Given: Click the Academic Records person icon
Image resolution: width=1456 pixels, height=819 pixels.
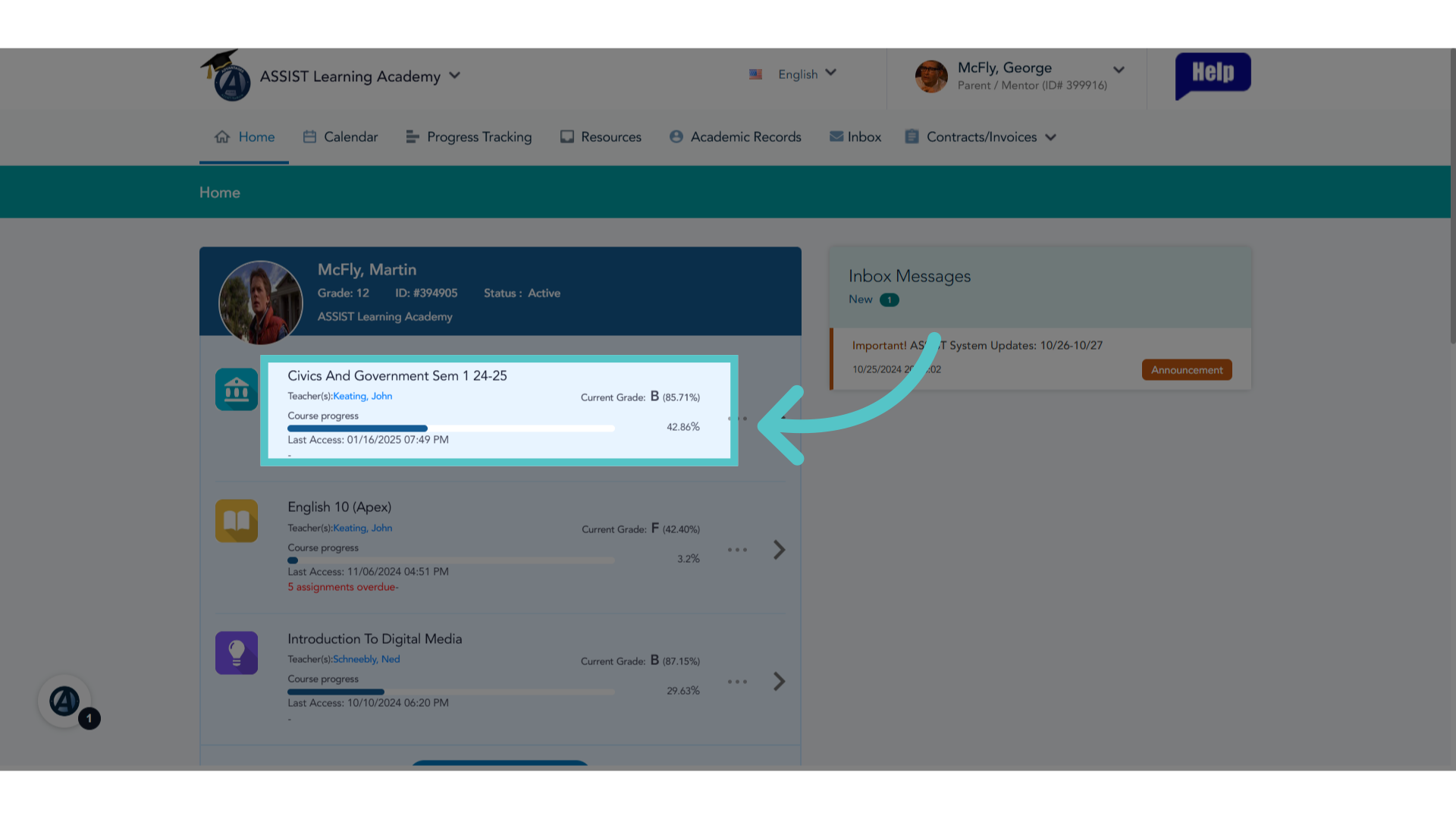Looking at the screenshot, I should tap(676, 136).
